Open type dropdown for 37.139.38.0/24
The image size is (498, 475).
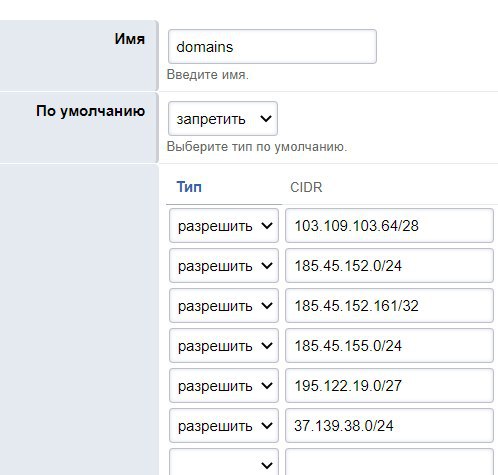(x=224, y=426)
